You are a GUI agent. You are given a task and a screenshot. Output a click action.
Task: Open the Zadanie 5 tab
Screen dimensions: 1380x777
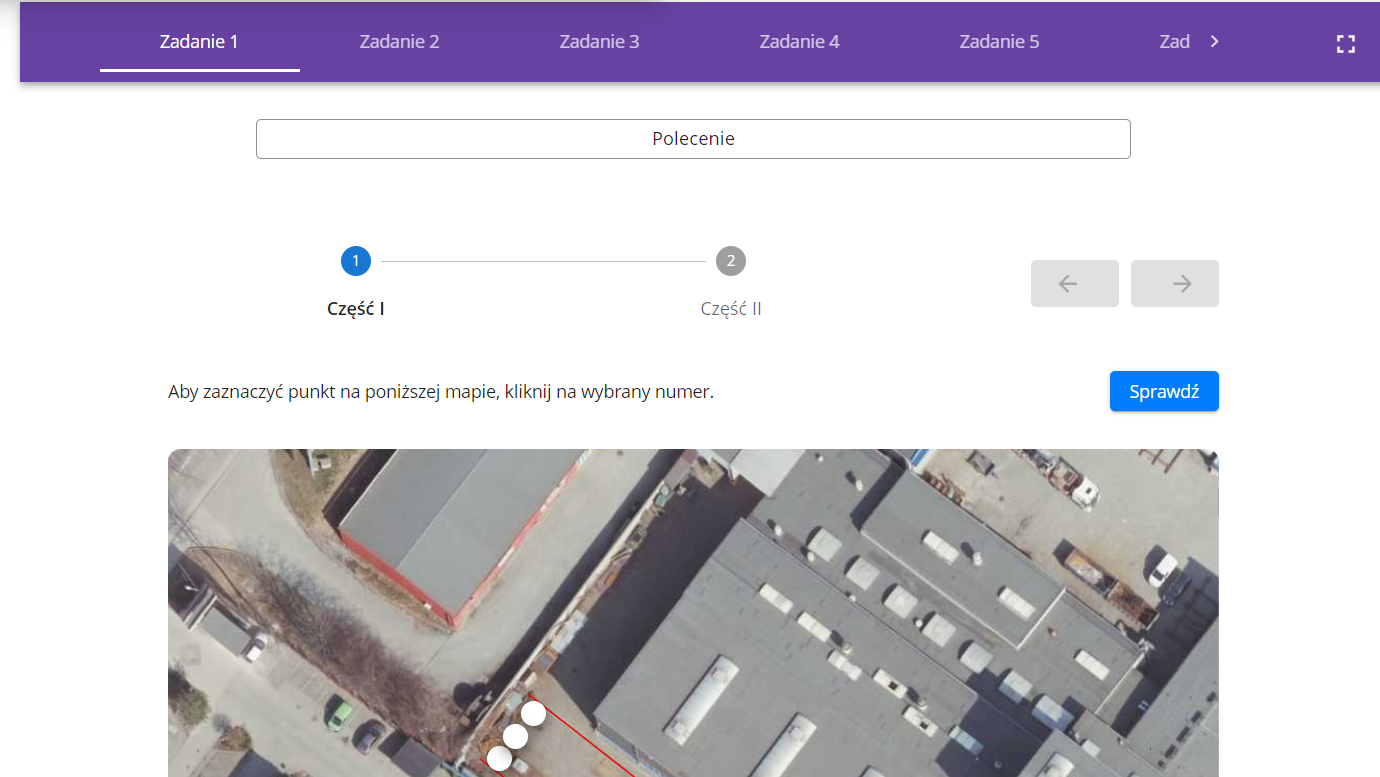999,42
